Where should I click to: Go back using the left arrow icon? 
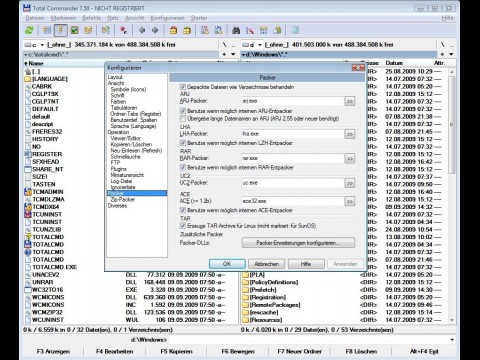pyautogui.click(x=142, y=30)
